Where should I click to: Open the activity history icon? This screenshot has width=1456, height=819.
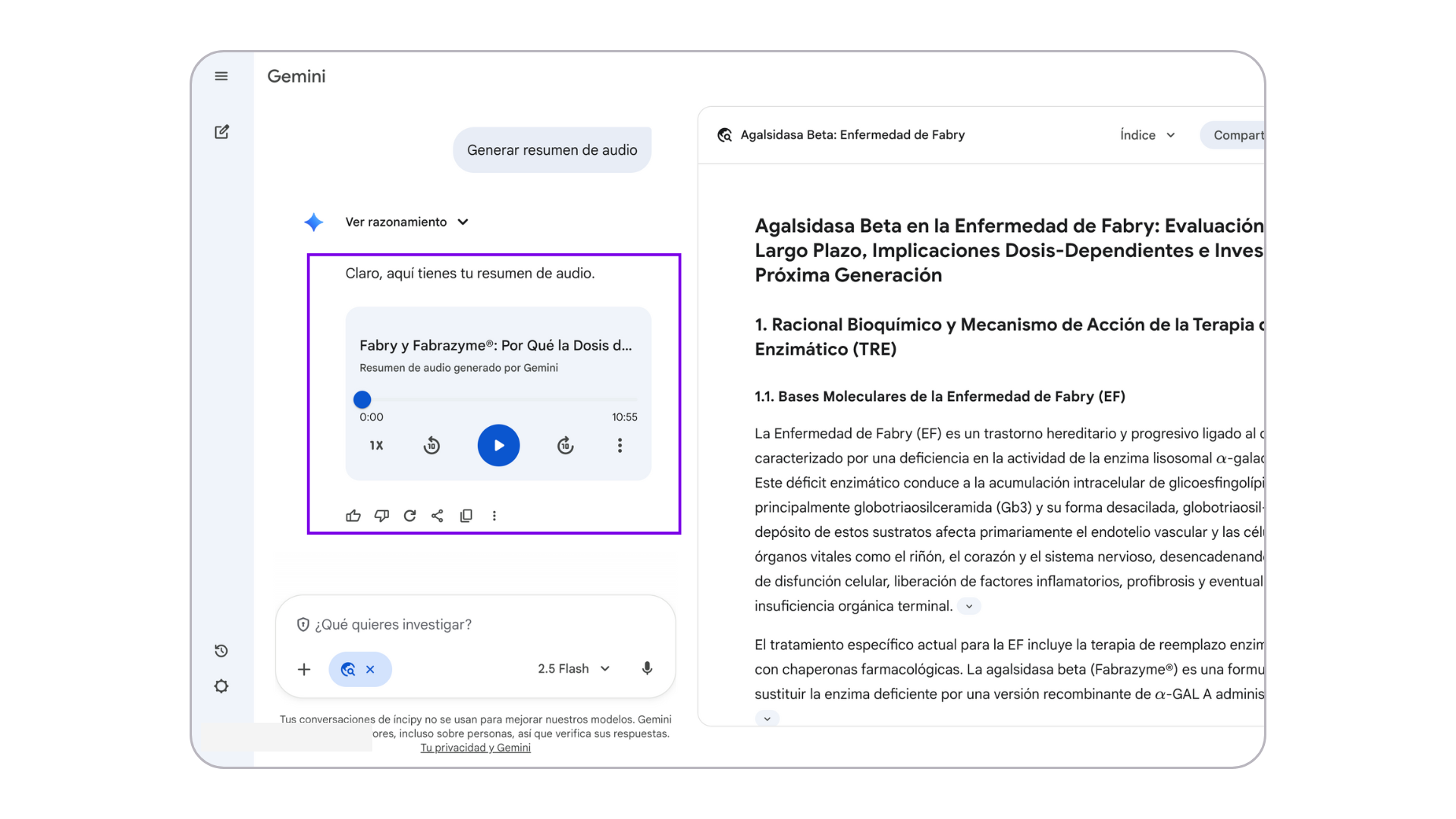pos(221,651)
